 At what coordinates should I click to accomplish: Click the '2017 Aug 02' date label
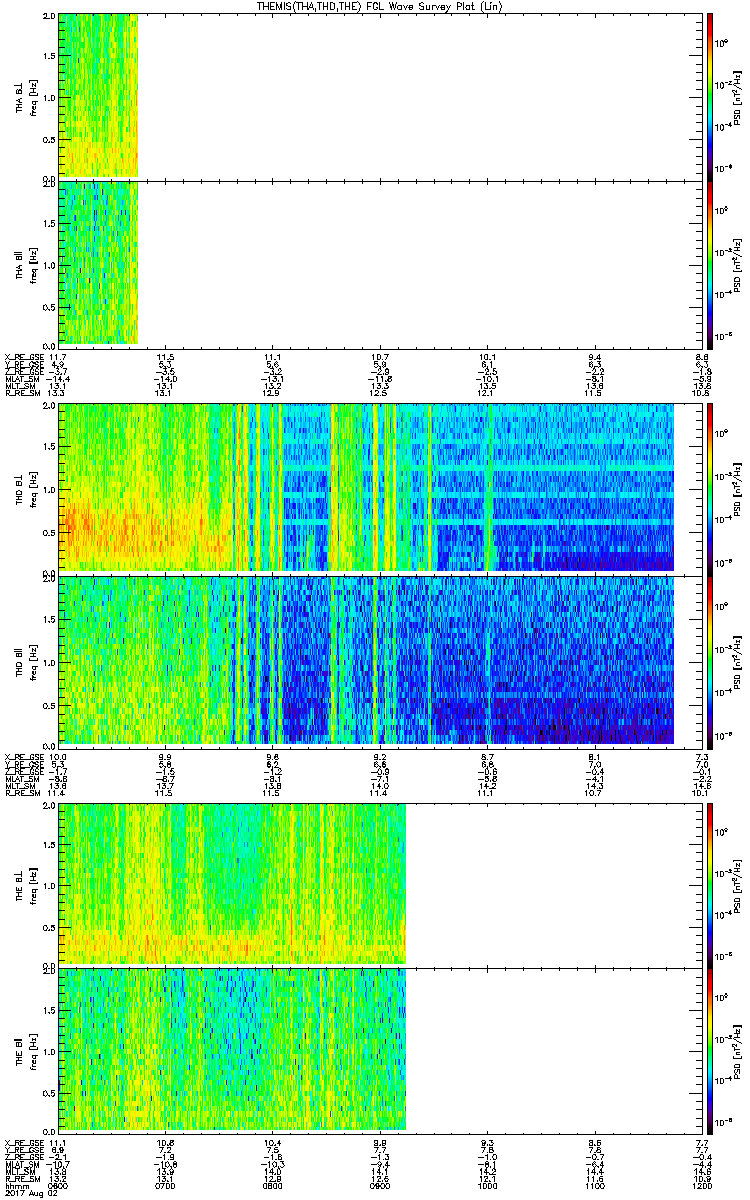[30, 1193]
